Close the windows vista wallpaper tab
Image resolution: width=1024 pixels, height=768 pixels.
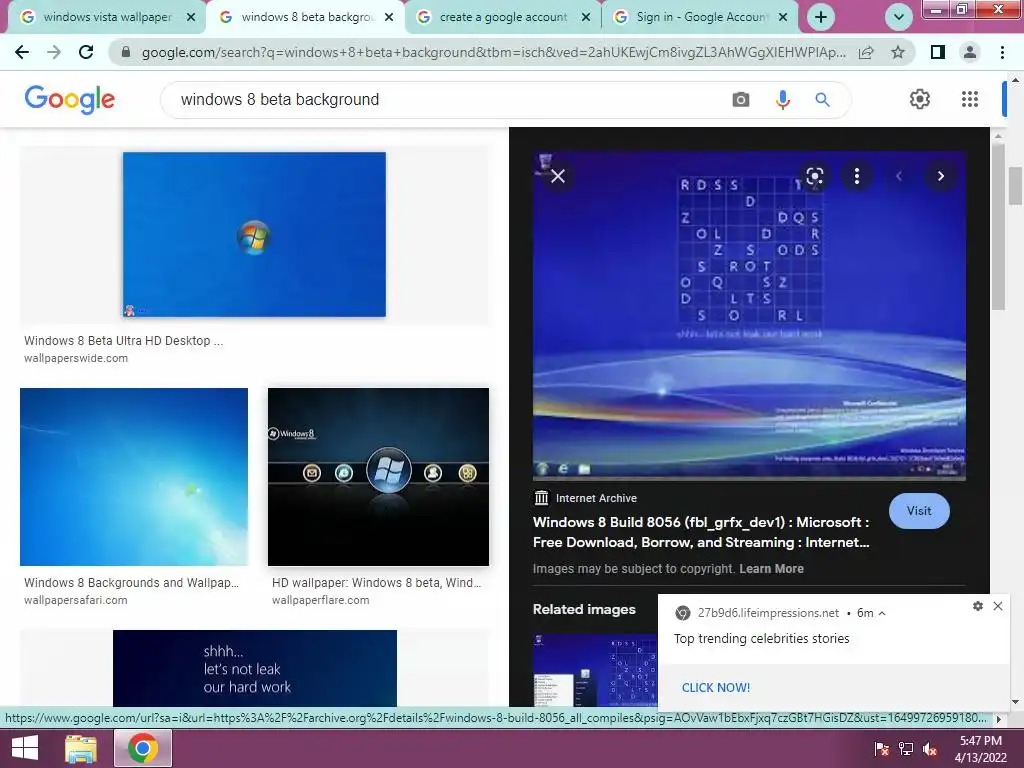[191, 18]
